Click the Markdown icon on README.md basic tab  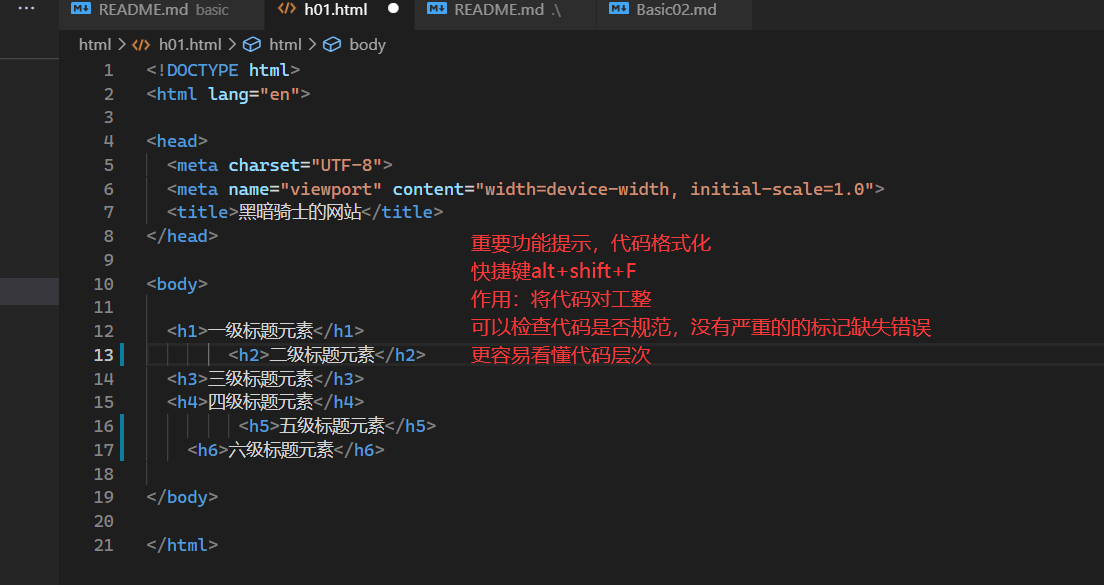tap(82, 10)
